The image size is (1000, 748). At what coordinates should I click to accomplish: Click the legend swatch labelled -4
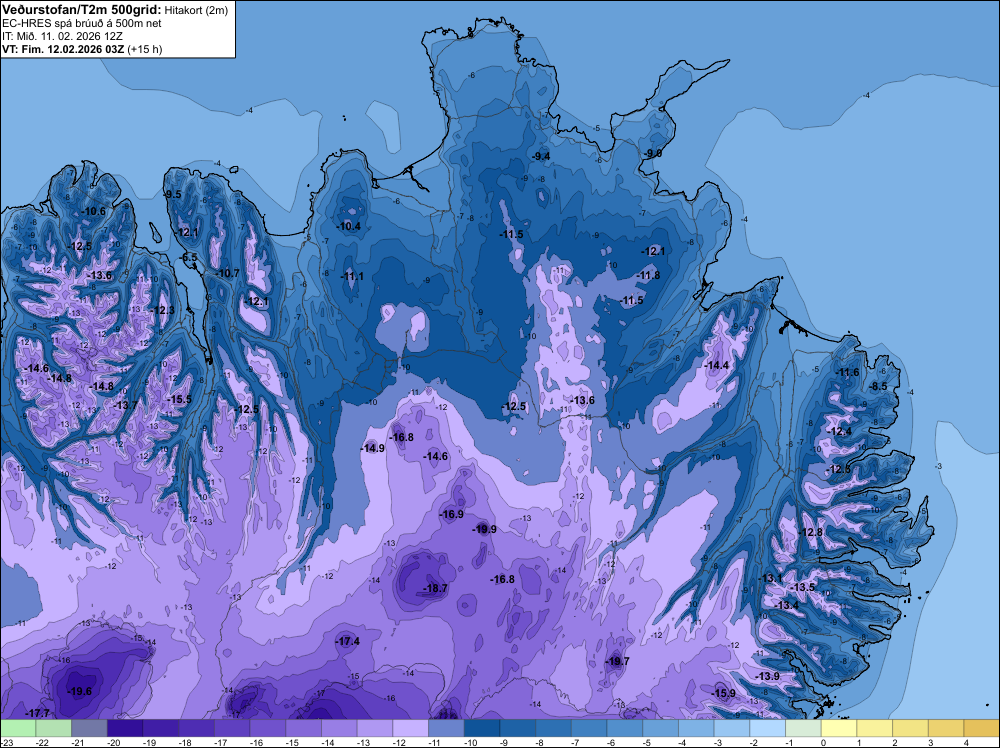point(696,728)
